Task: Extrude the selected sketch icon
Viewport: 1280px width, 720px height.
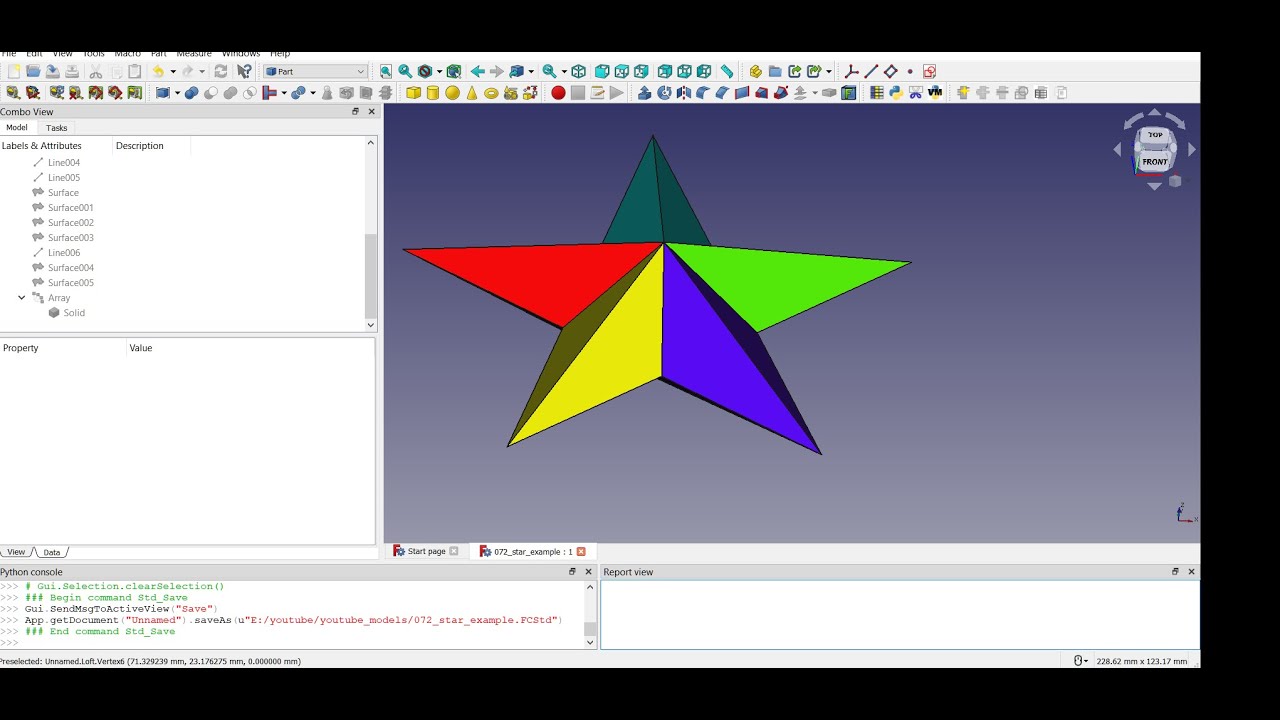Action: click(x=644, y=93)
